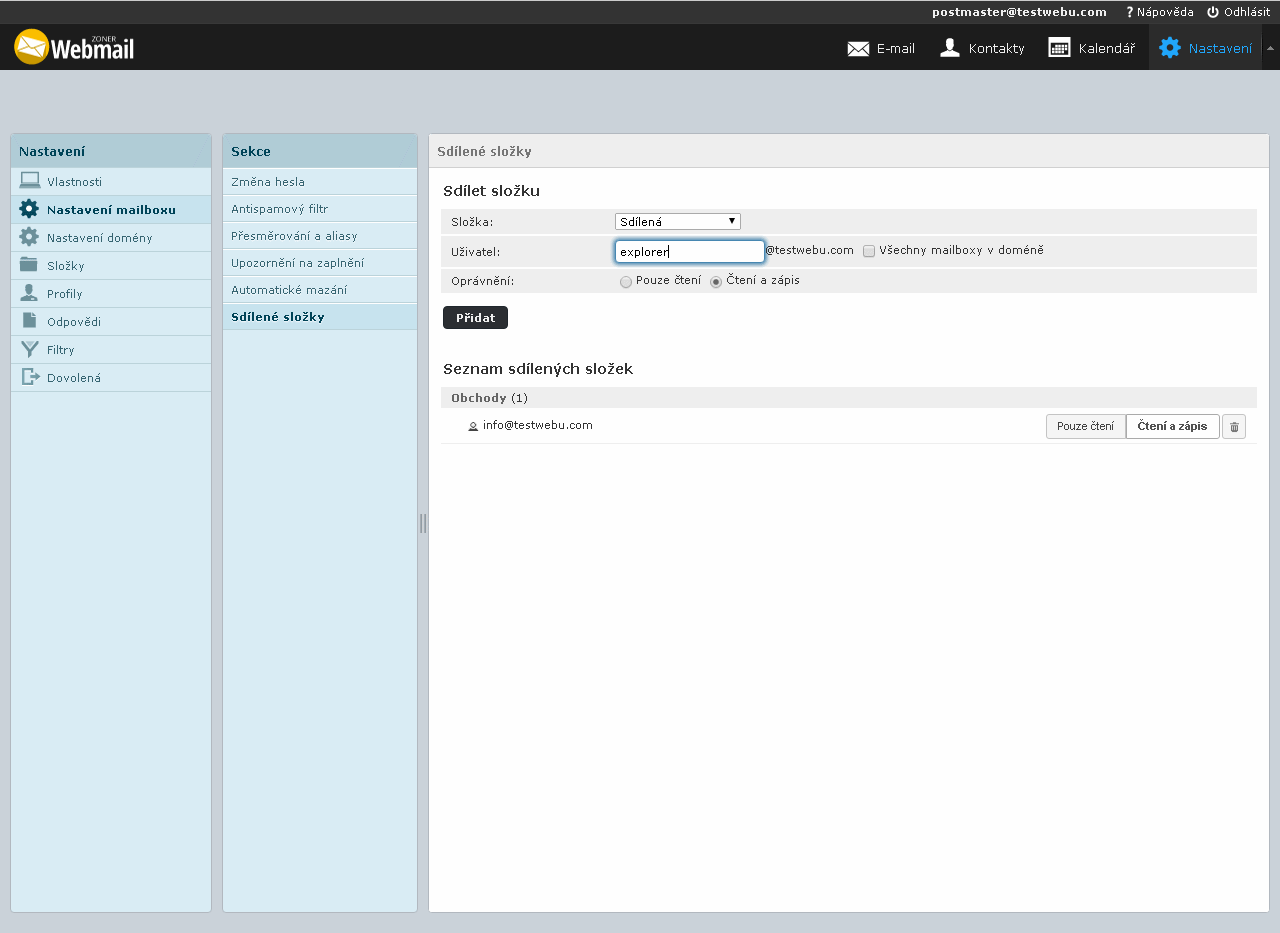Delete info@testwebu.com share with trash icon

[1234, 427]
